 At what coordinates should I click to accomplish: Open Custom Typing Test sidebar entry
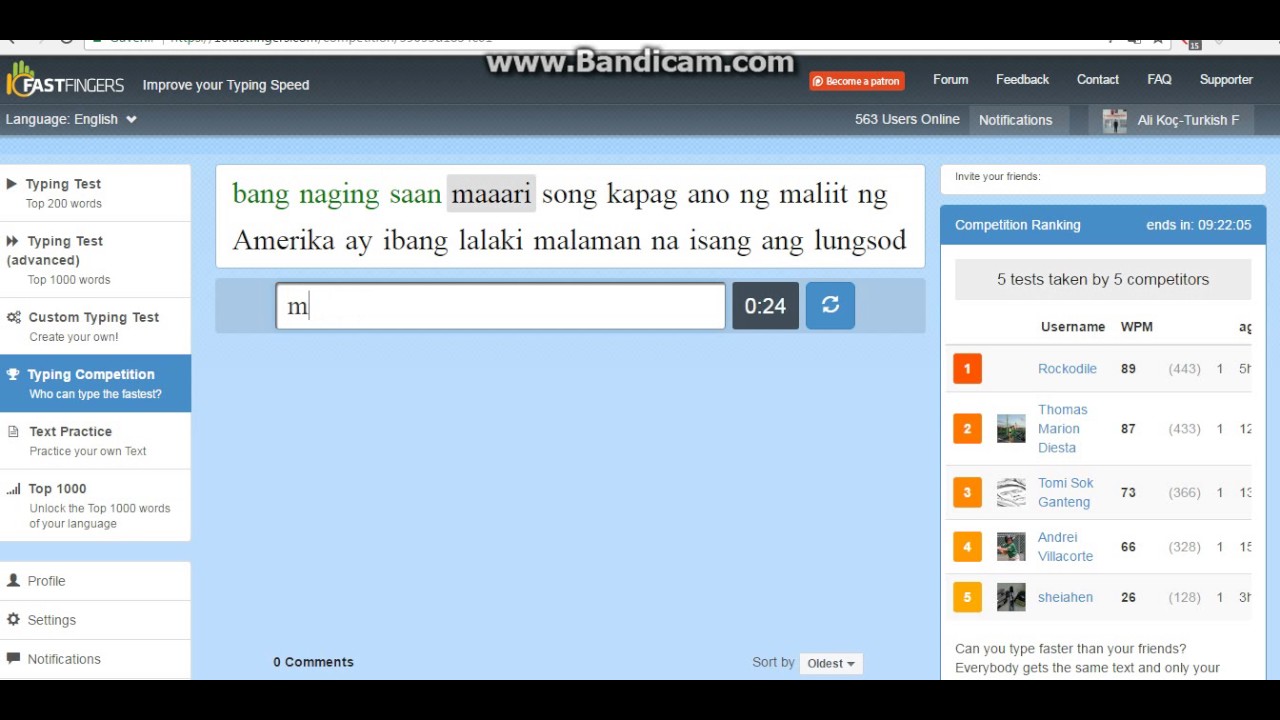click(95, 326)
